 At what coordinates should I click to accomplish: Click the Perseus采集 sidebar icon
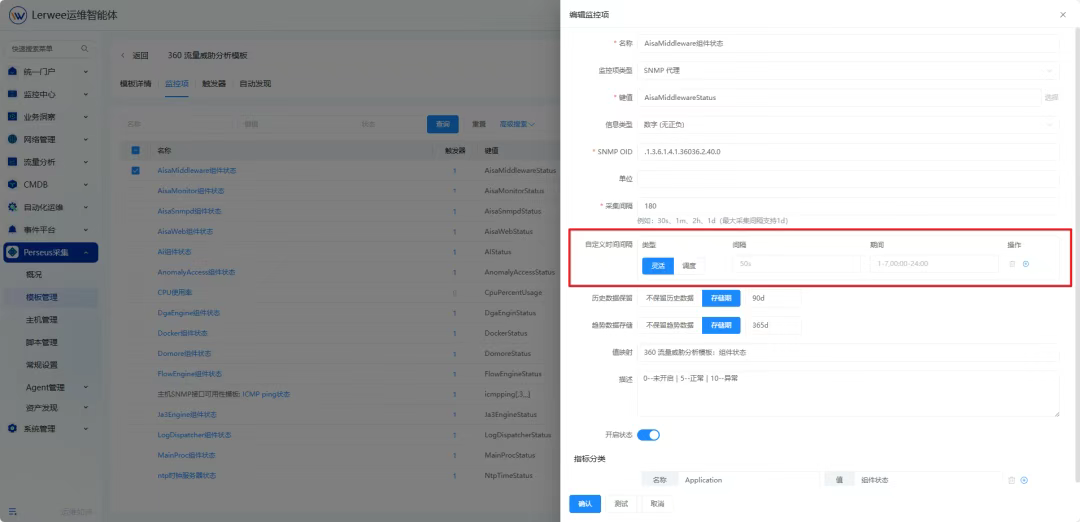(x=14, y=252)
